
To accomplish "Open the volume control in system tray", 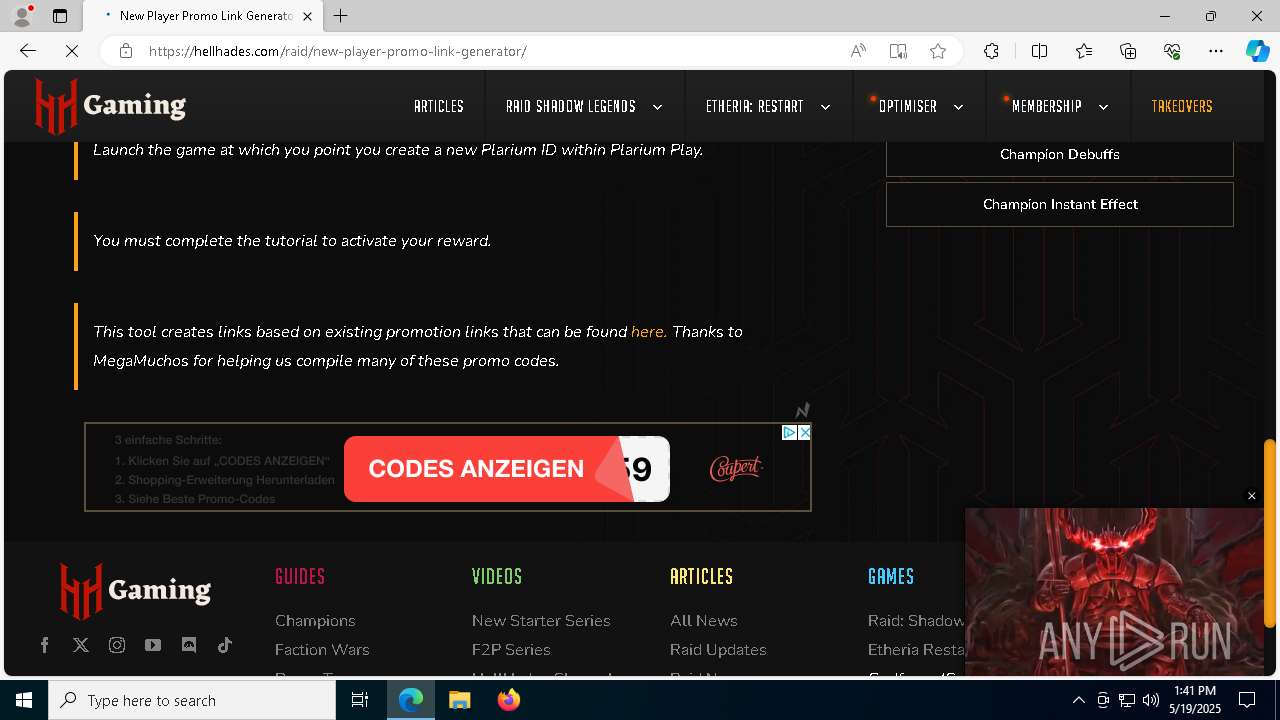I will tap(1150, 700).
